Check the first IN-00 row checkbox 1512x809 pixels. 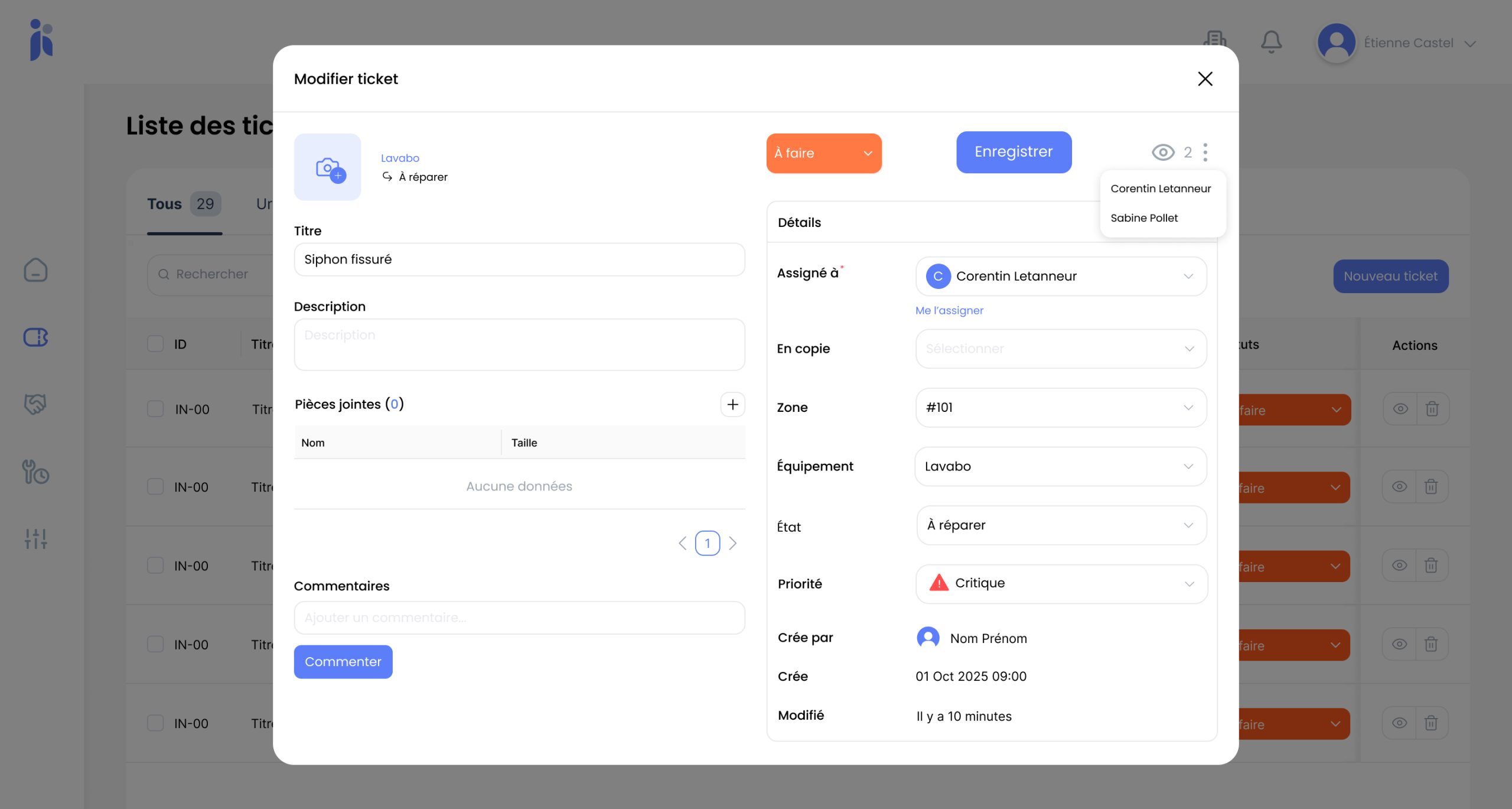(x=155, y=409)
